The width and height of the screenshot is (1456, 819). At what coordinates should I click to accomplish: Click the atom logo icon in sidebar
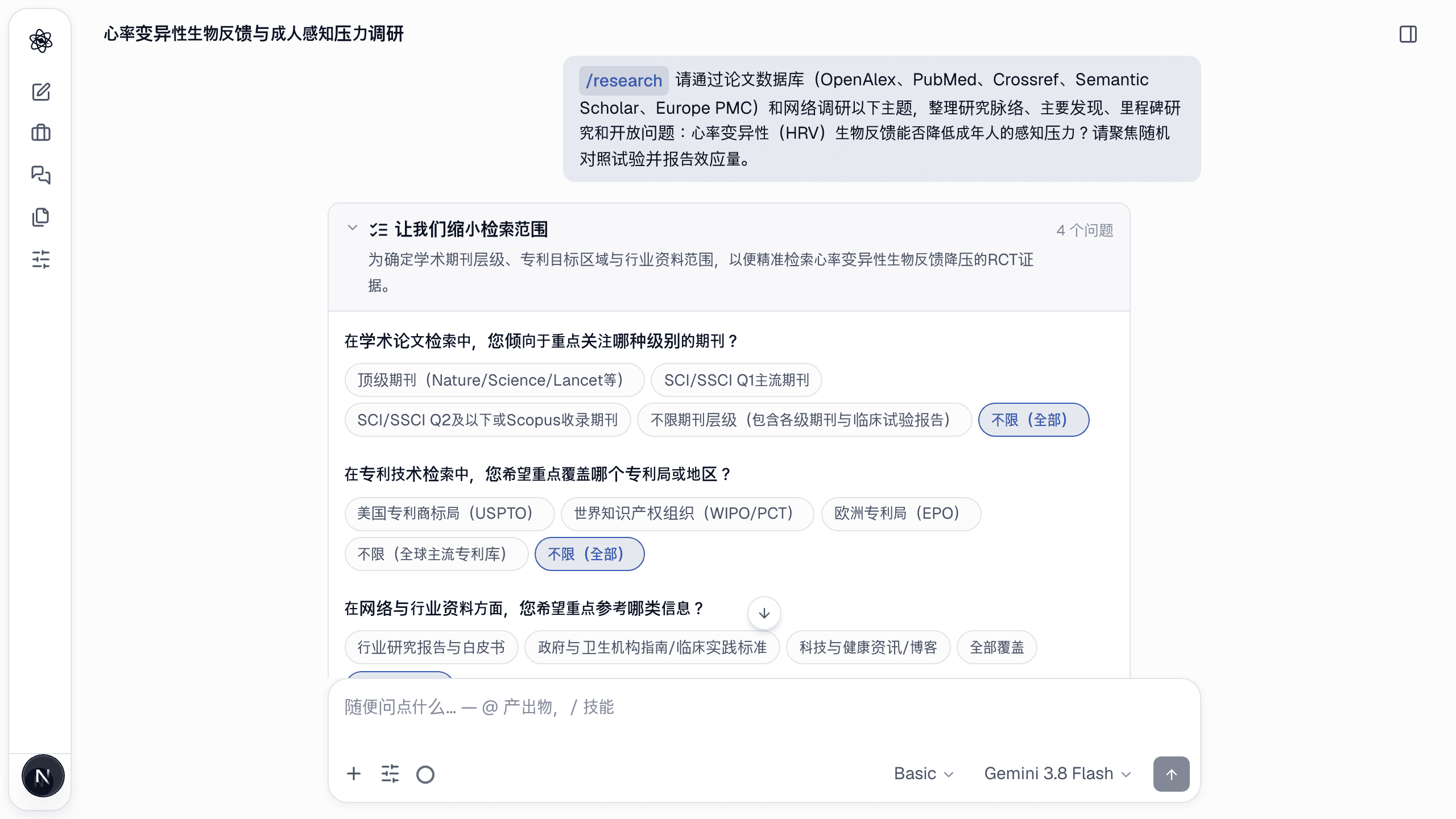pyautogui.click(x=41, y=41)
